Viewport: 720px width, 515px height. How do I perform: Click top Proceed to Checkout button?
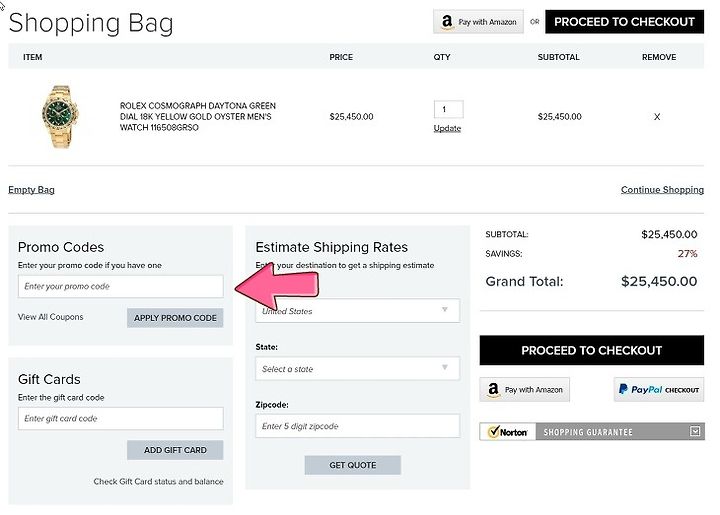tap(624, 22)
